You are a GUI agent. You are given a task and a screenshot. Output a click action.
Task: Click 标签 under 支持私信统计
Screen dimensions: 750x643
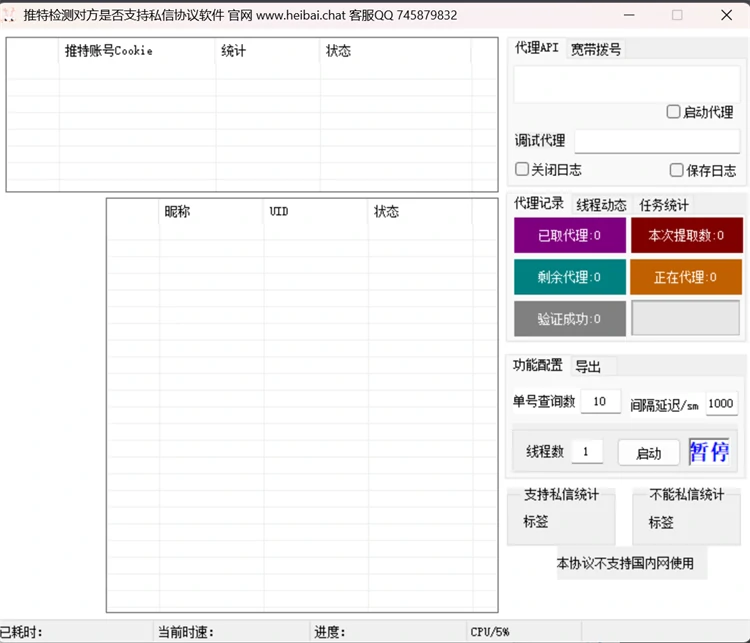pyautogui.click(x=536, y=521)
